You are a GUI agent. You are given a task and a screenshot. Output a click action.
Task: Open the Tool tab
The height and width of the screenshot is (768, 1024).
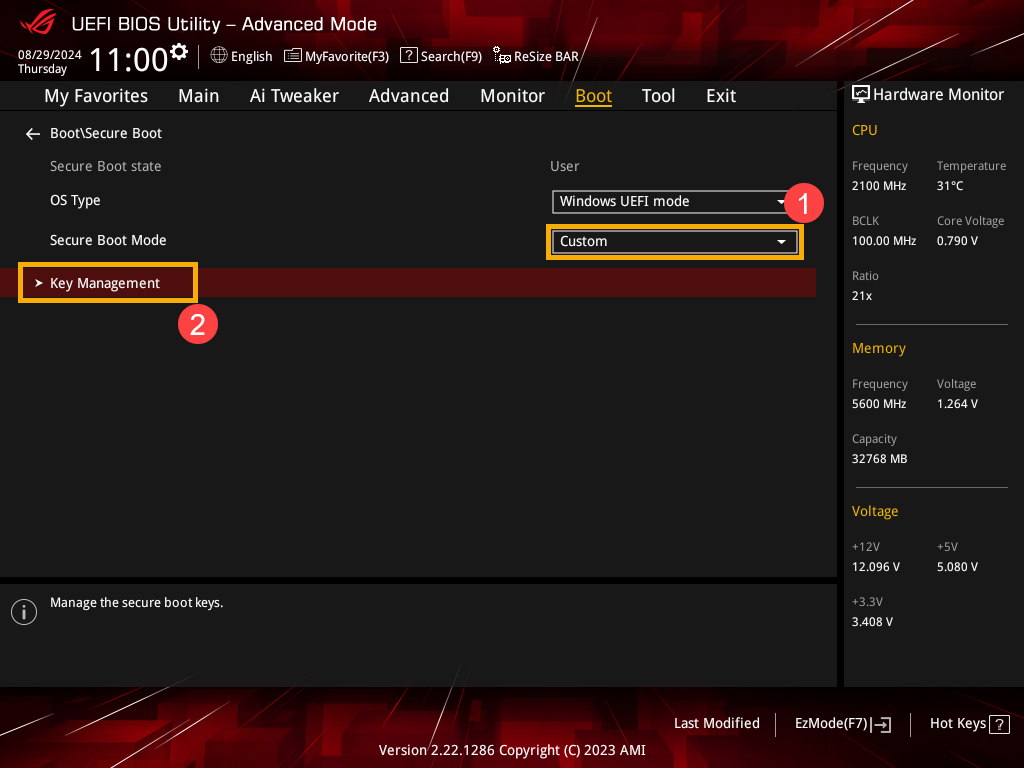coord(658,96)
